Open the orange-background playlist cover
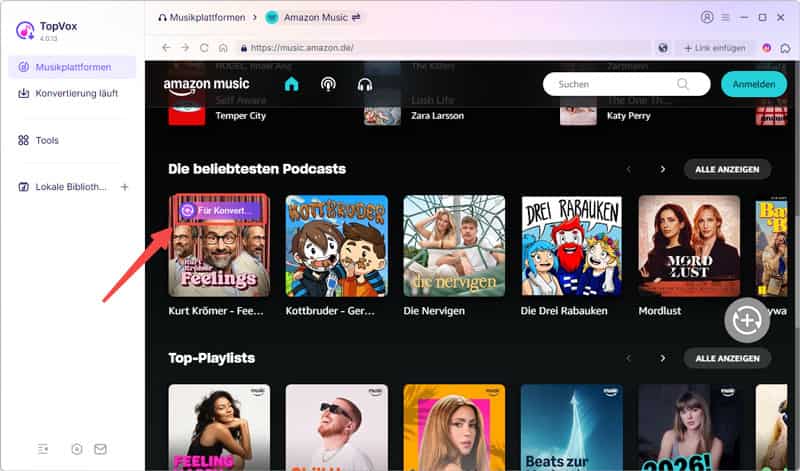The image size is (800, 471). (454, 428)
